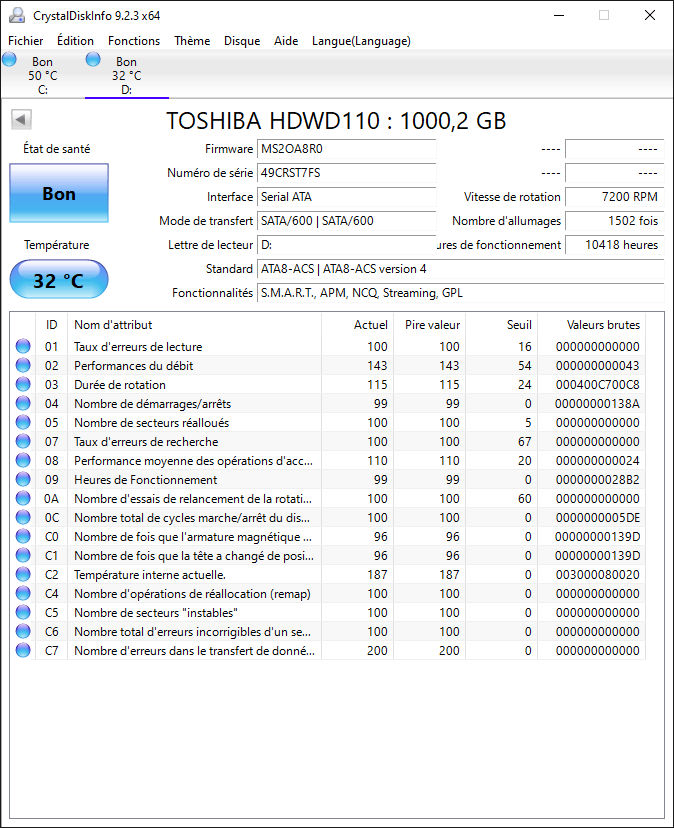Click the previous disk arrow button
Screen dimensions: 674x828
pyautogui.click(x=21, y=119)
